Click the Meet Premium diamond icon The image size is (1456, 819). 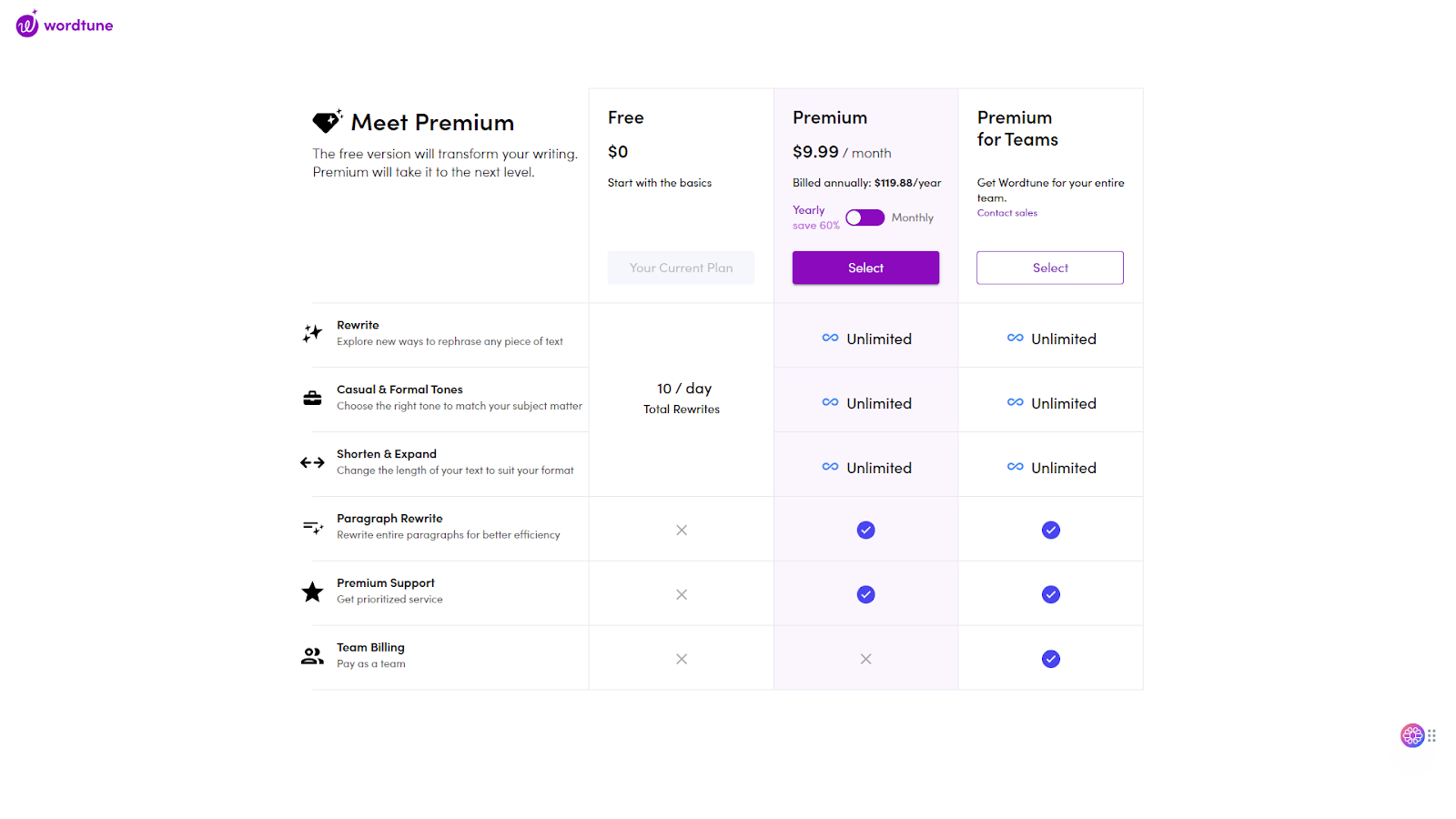click(x=327, y=121)
